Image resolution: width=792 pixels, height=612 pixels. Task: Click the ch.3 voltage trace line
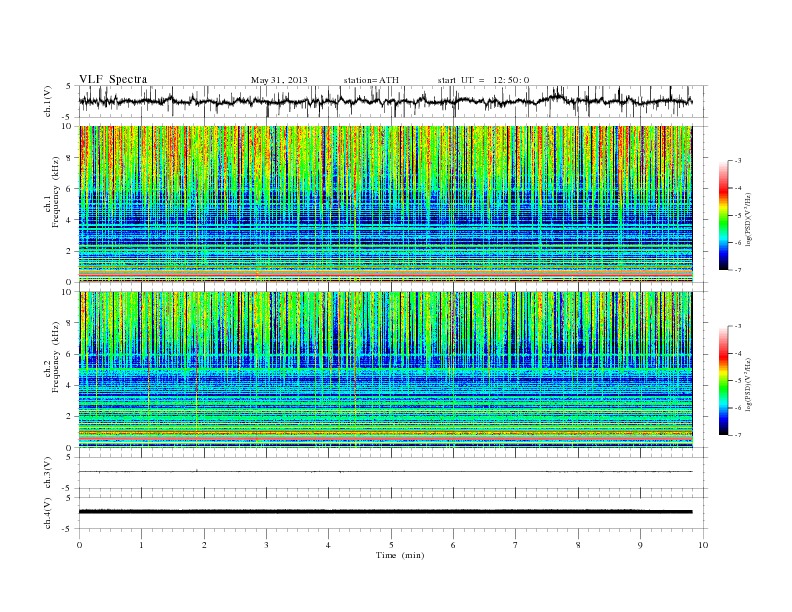point(385,472)
